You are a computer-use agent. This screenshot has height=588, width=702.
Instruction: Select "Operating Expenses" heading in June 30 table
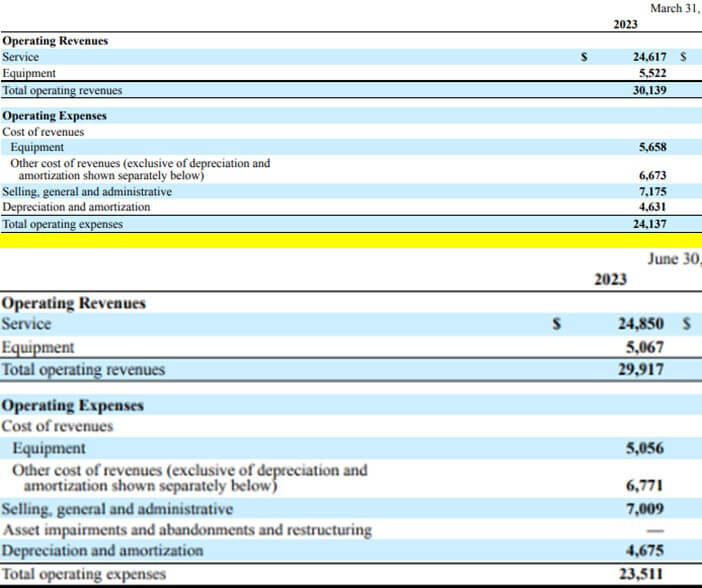pyautogui.click(x=73, y=405)
